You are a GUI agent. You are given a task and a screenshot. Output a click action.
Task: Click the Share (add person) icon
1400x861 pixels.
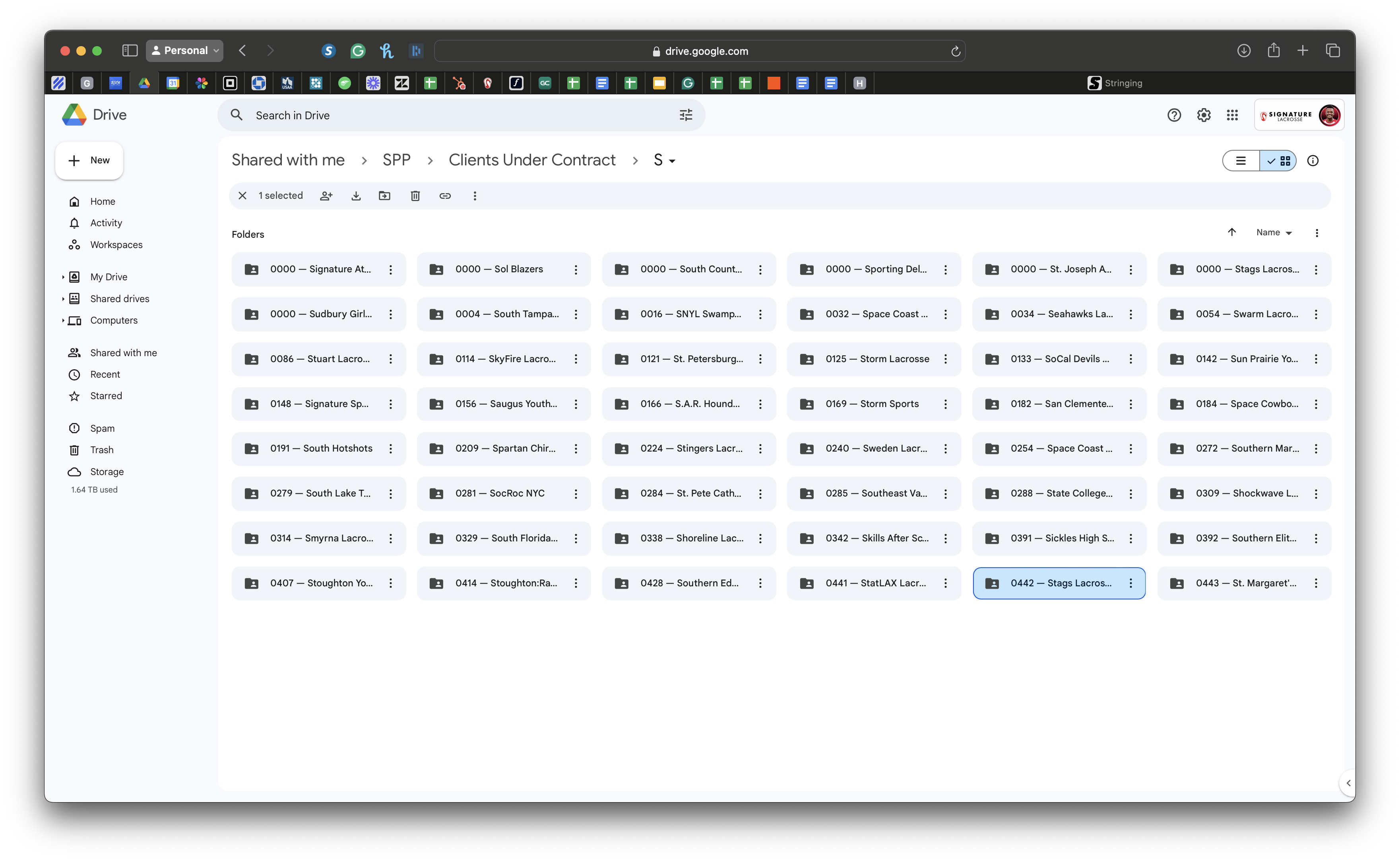[326, 196]
